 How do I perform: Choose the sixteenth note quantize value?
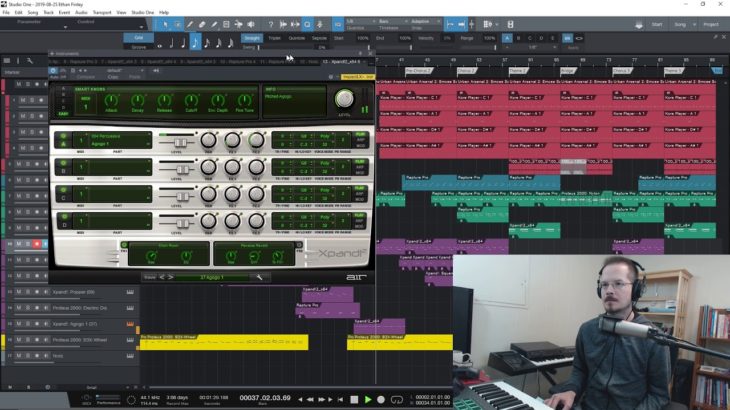207,43
